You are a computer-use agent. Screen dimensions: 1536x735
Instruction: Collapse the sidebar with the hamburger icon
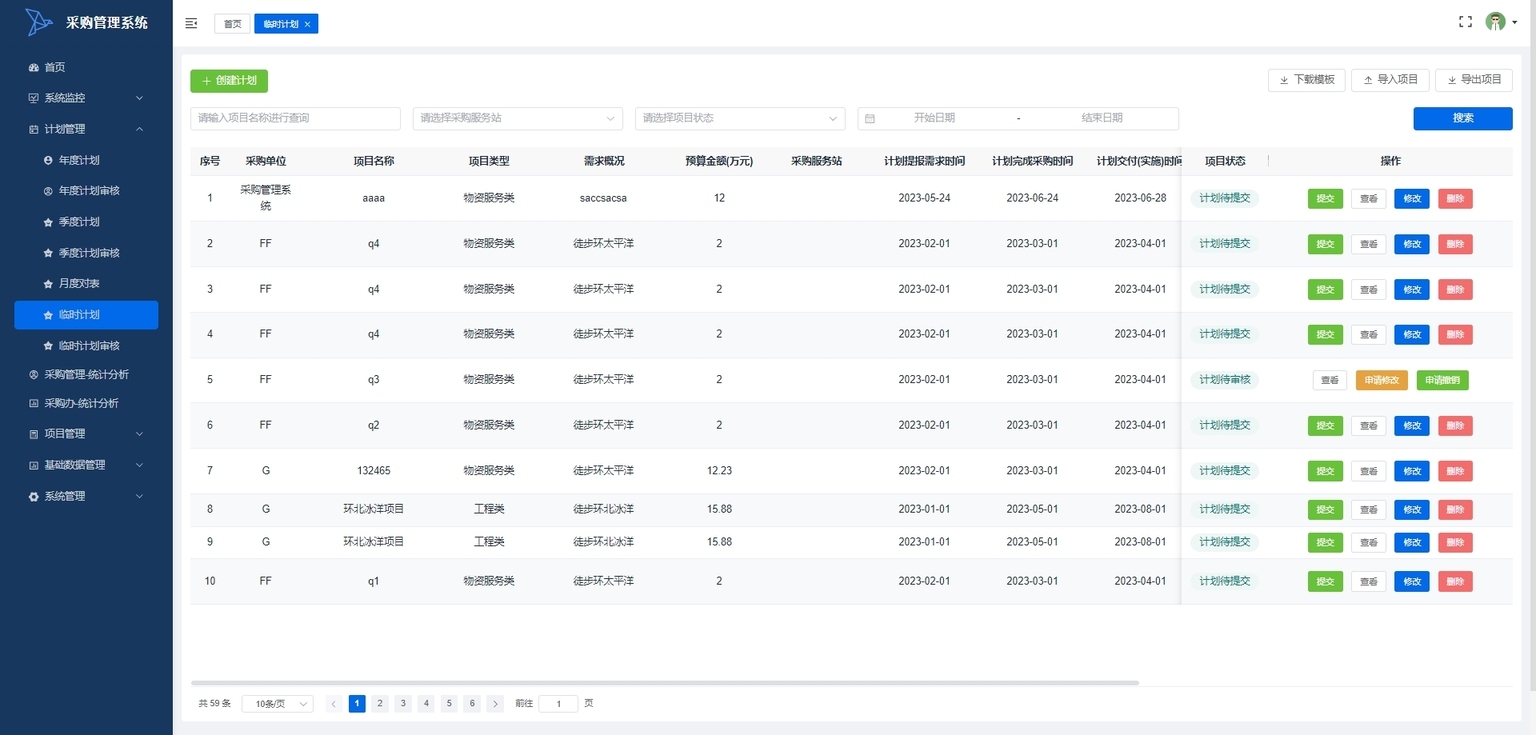(192, 23)
